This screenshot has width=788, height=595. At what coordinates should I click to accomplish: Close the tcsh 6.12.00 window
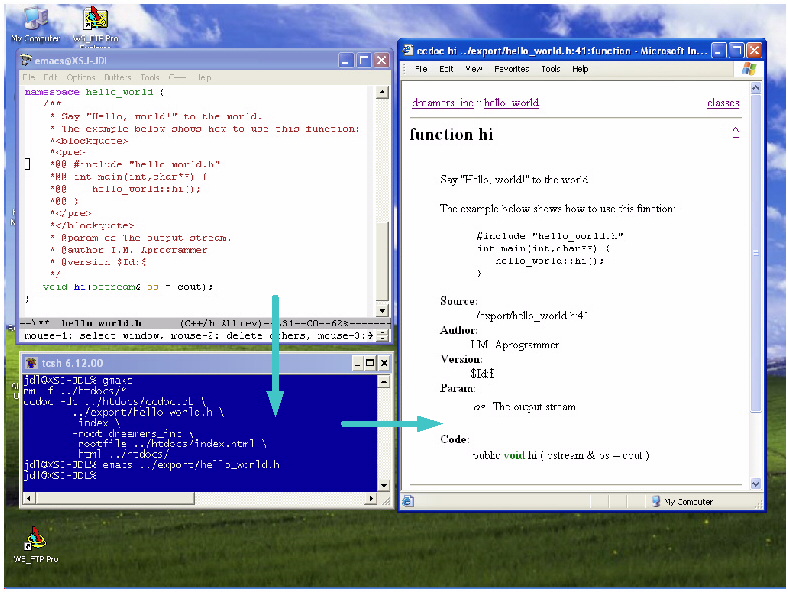[x=383, y=363]
